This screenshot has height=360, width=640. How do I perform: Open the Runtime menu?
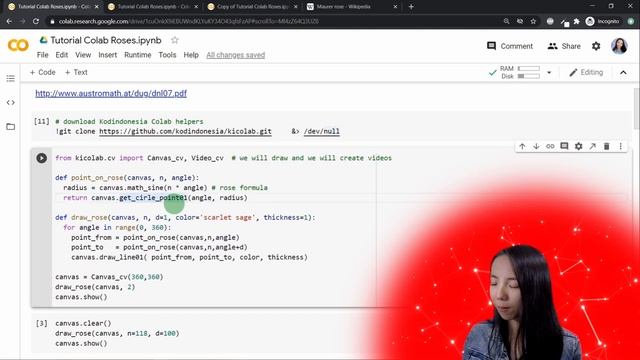138,55
